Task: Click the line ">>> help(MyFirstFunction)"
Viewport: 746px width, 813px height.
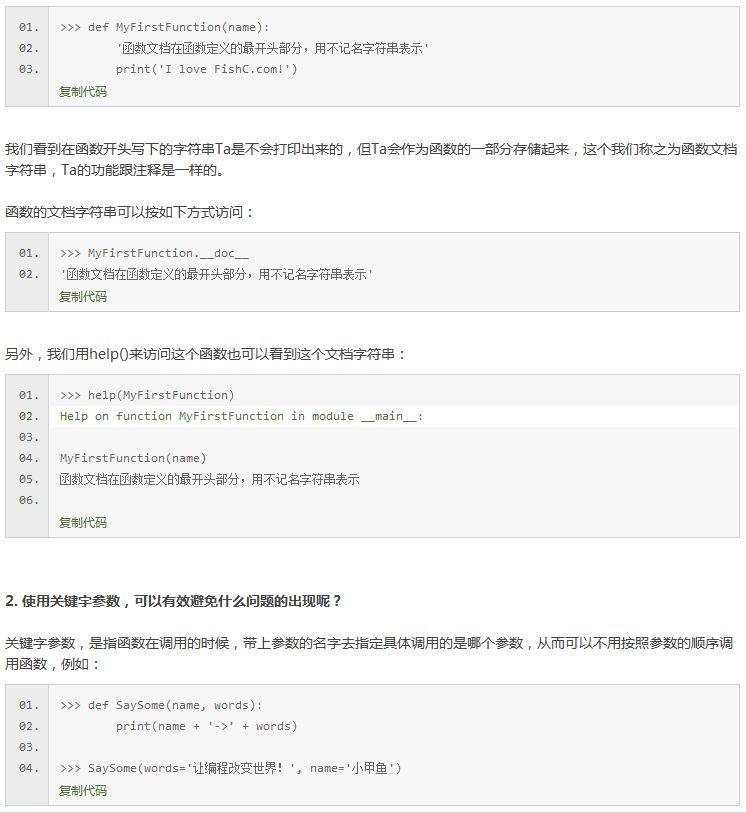Action: tap(147, 395)
